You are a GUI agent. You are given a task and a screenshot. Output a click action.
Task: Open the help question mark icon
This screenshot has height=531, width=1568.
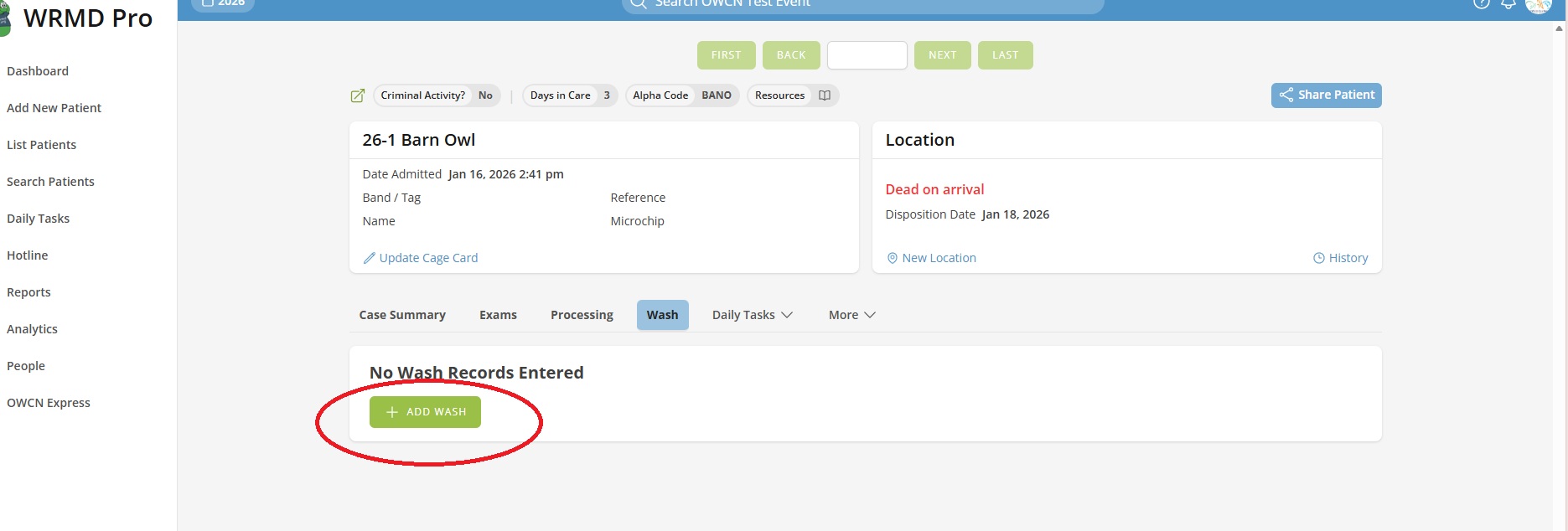coord(1482,3)
